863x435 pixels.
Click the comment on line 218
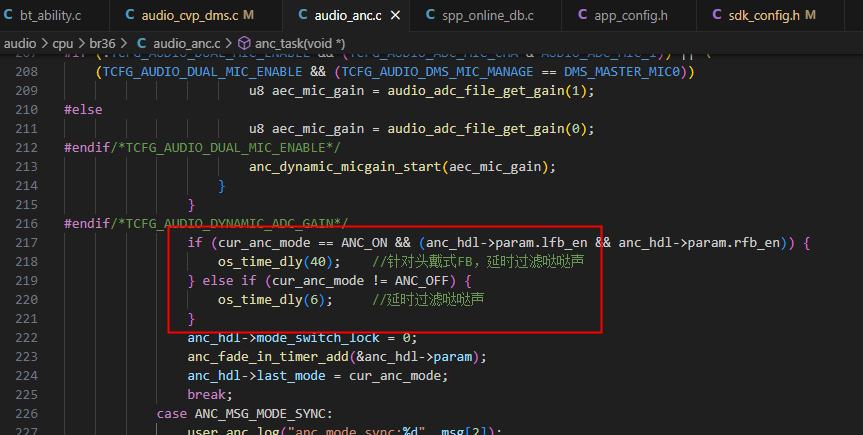click(x=478, y=262)
